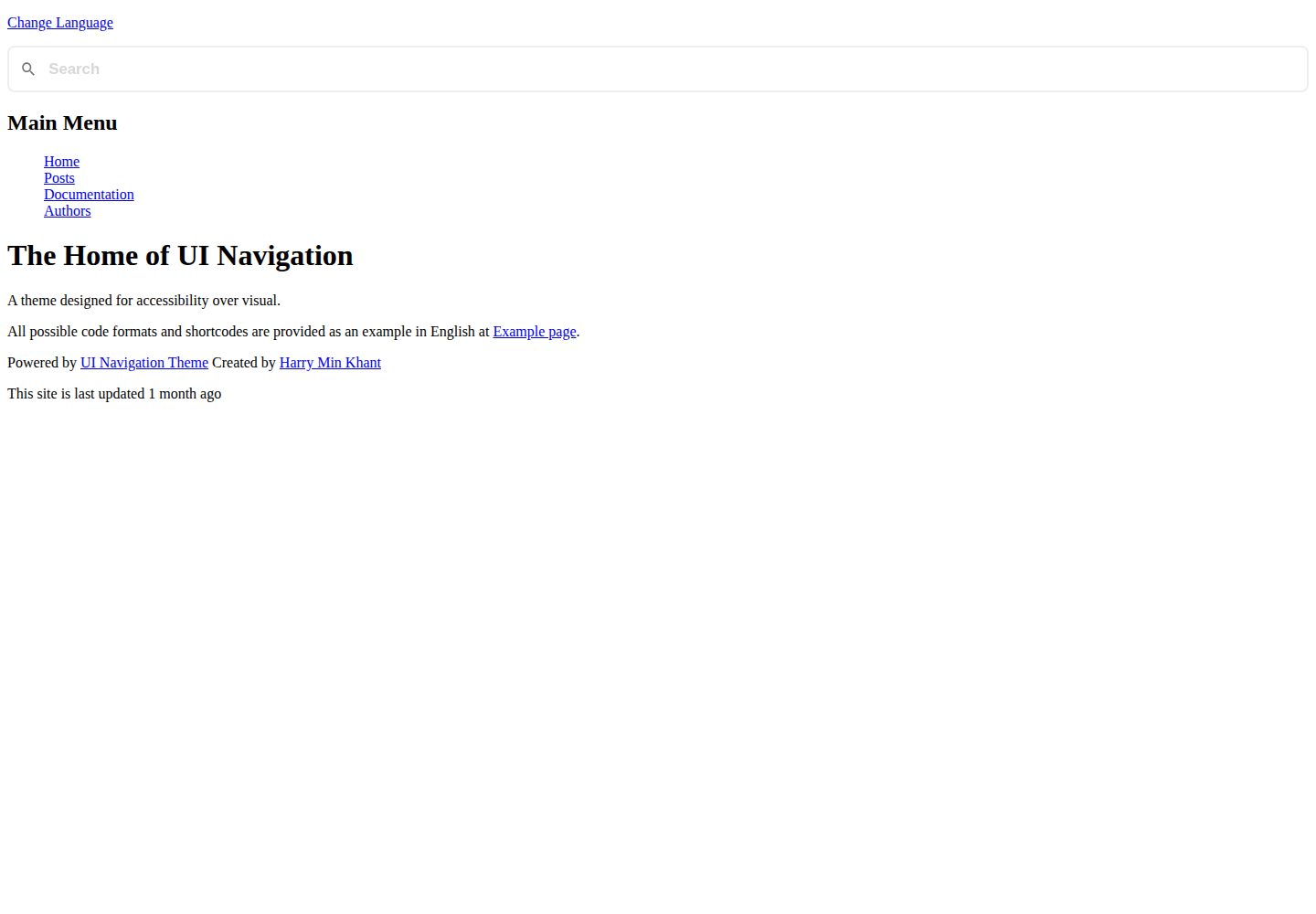
Task: Click the magnifying glass search icon
Action: 28,69
